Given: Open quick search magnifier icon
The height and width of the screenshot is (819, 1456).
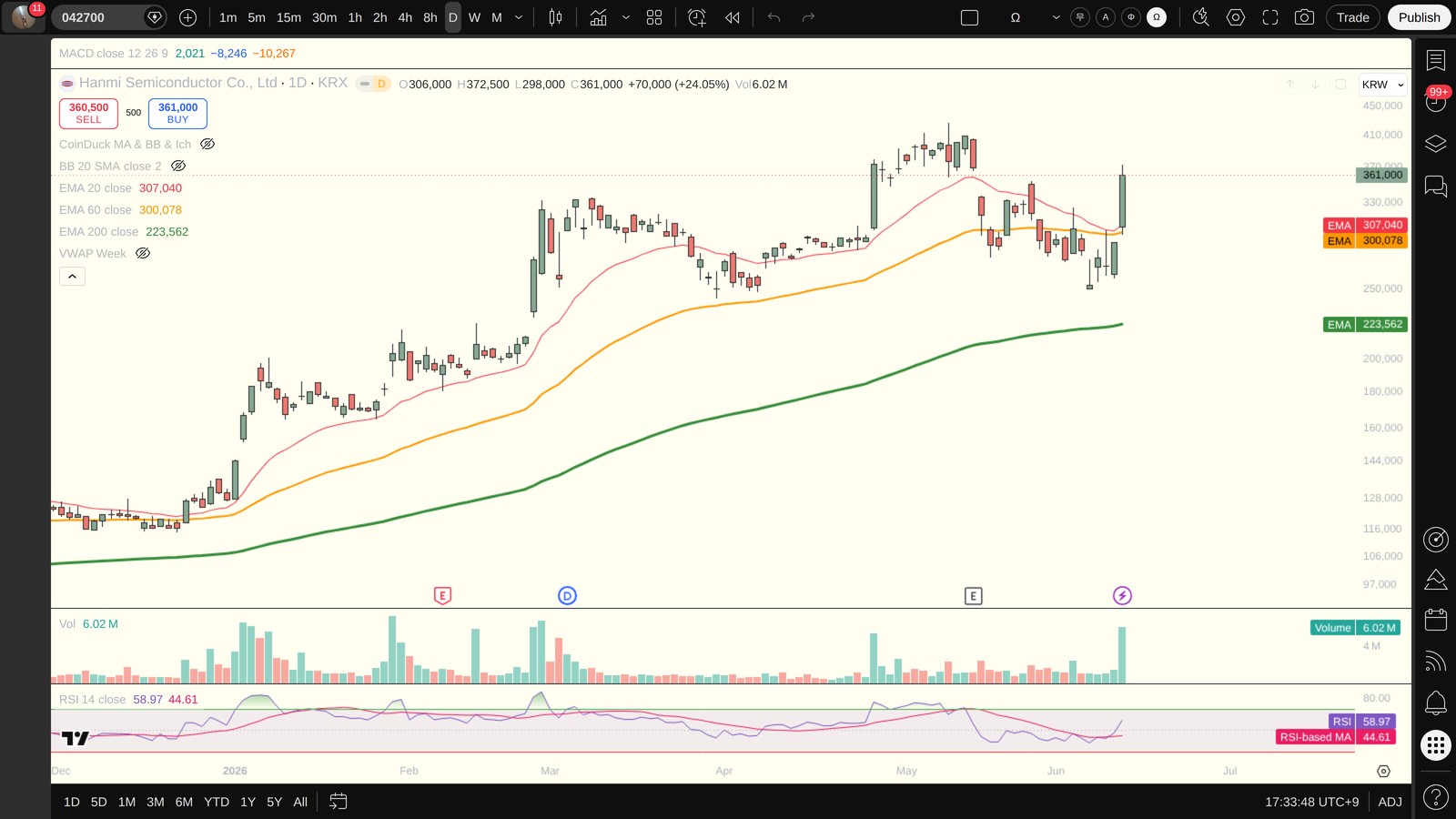Looking at the screenshot, I should pos(1201,17).
